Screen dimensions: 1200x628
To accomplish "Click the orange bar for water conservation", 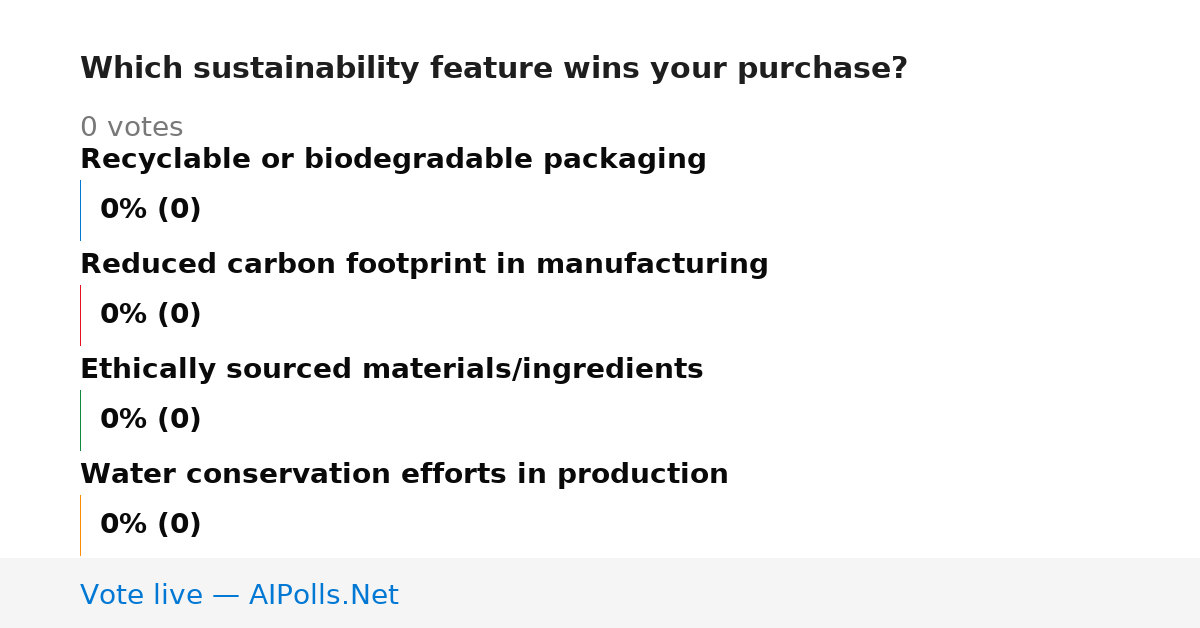I will (x=80, y=525).
